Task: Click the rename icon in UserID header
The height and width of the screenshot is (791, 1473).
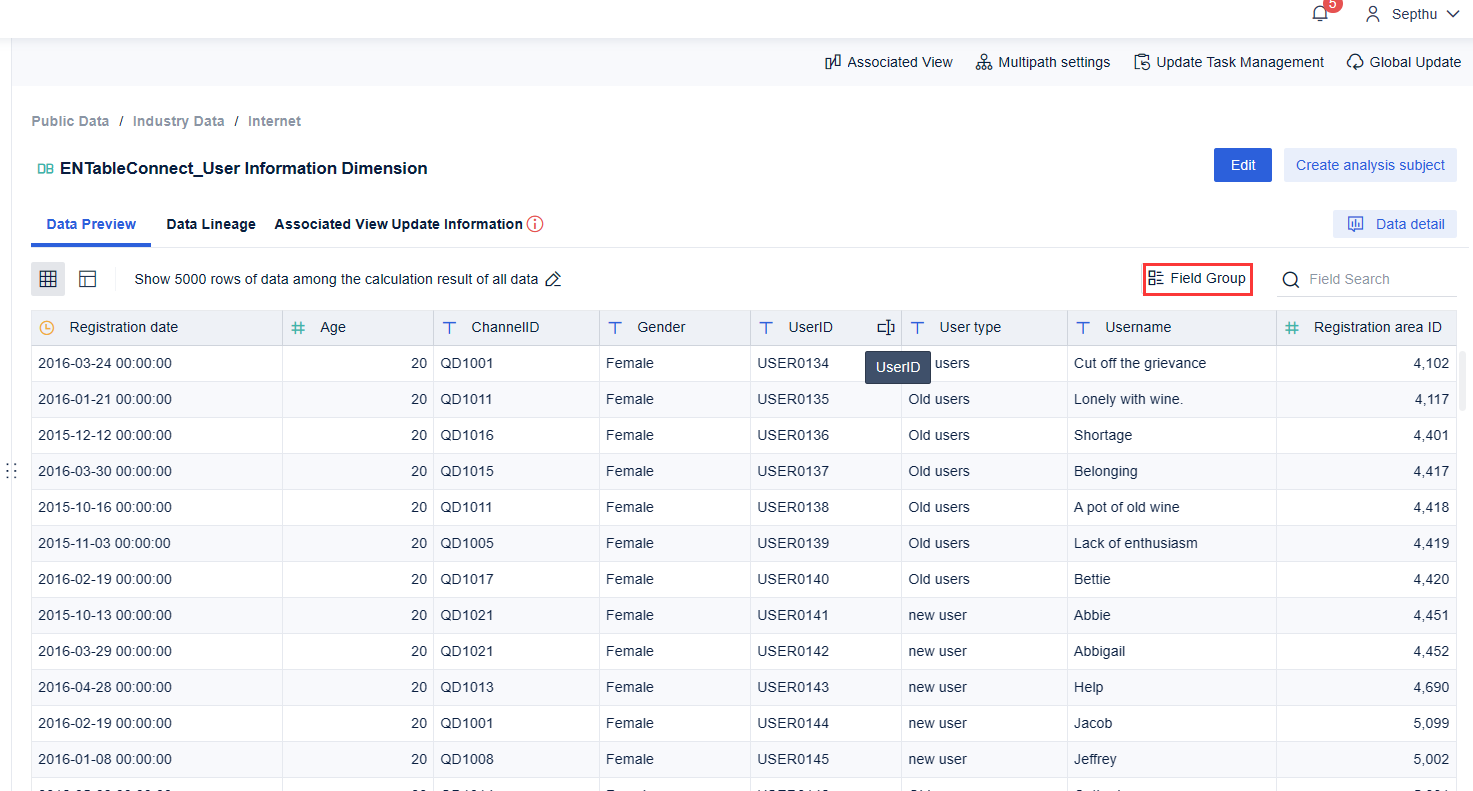Action: (886, 327)
